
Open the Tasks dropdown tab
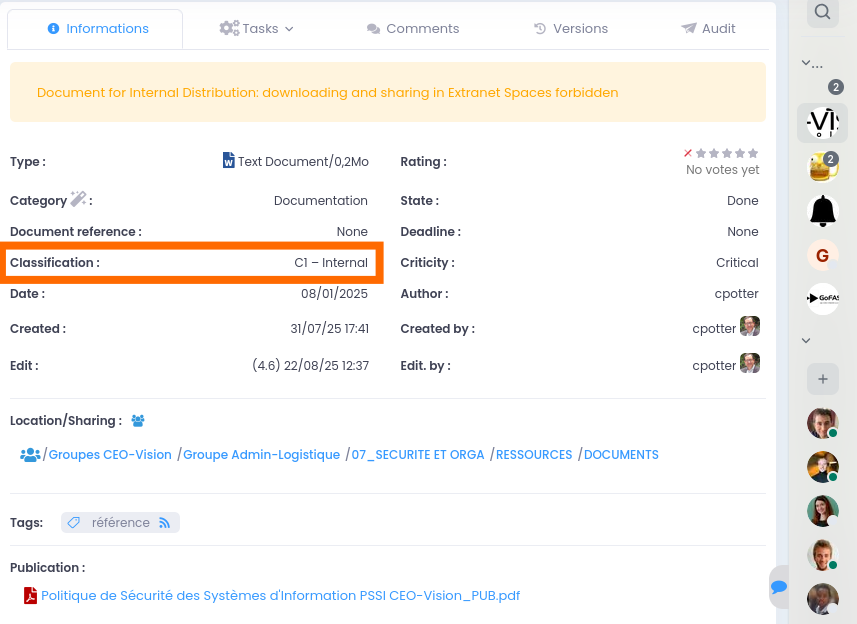(x=256, y=28)
